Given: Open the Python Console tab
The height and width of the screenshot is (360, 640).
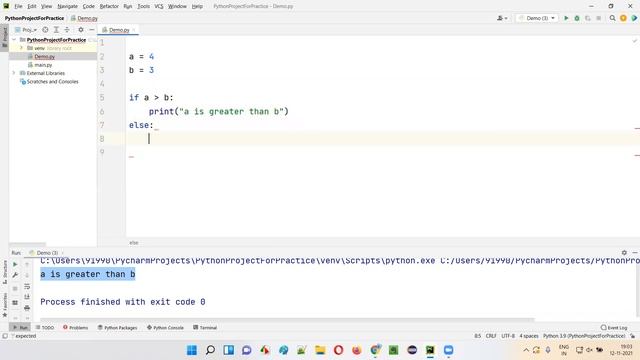Looking at the screenshot, I should pos(165,327).
